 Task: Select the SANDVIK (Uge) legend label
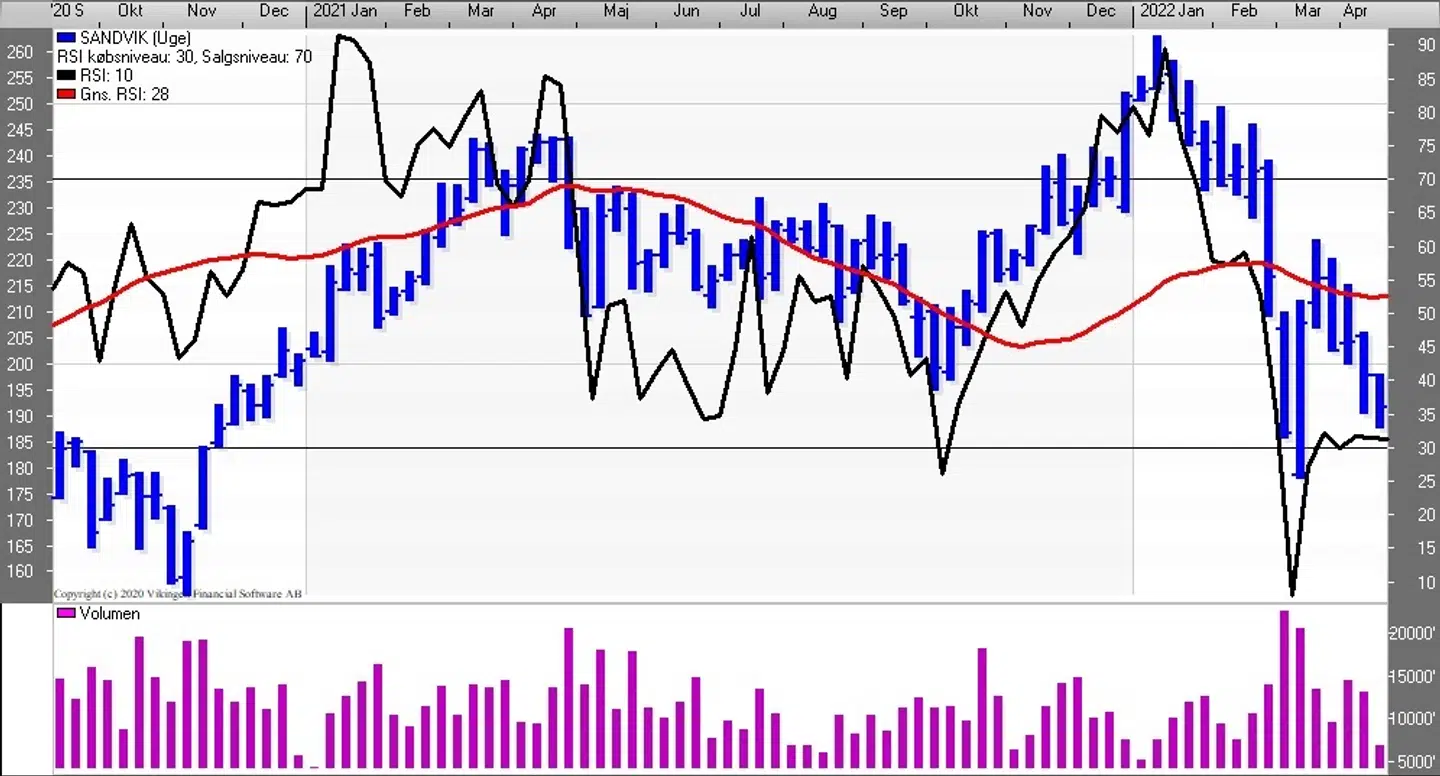coord(134,39)
